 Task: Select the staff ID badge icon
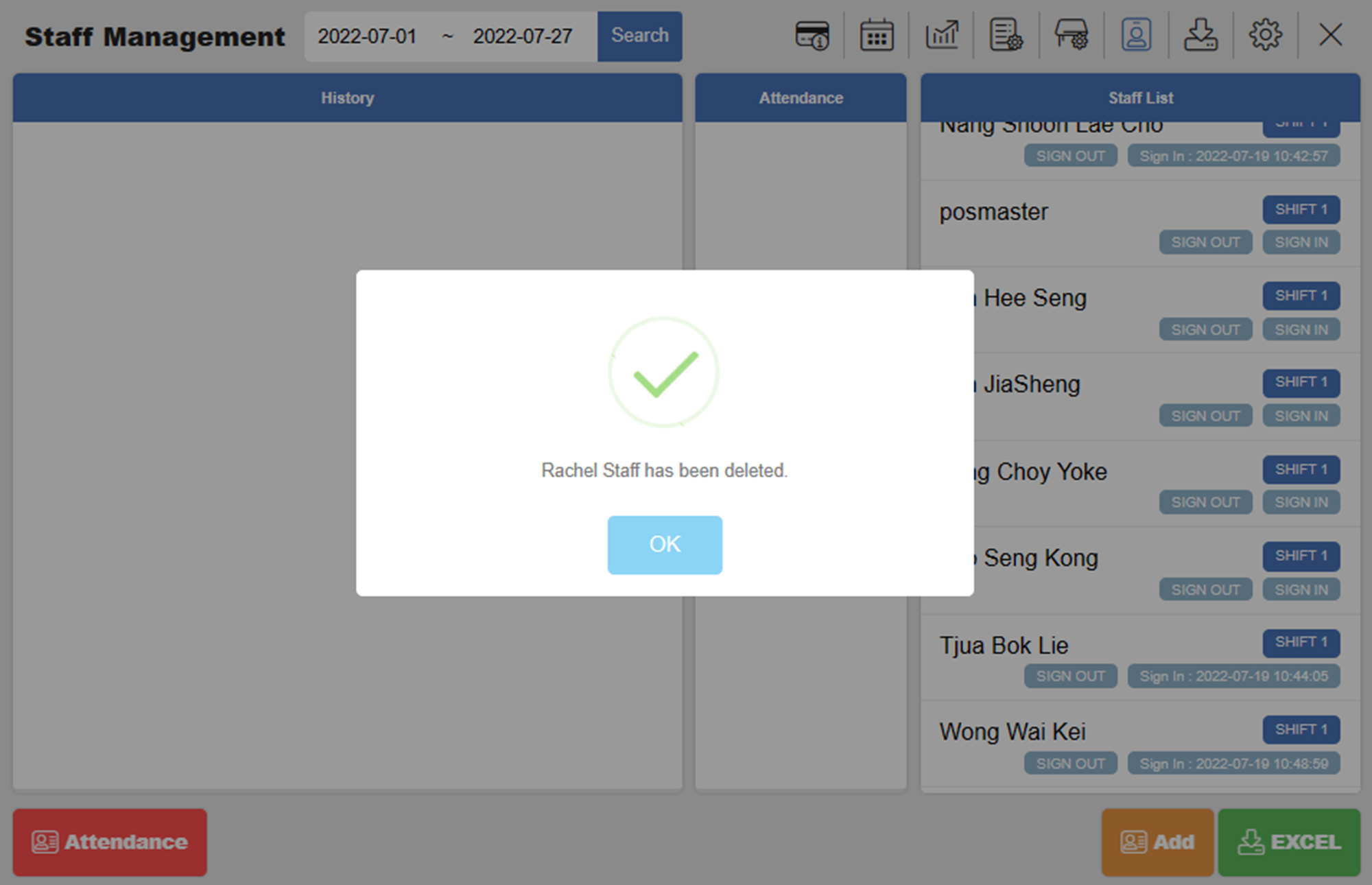pos(1136,35)
